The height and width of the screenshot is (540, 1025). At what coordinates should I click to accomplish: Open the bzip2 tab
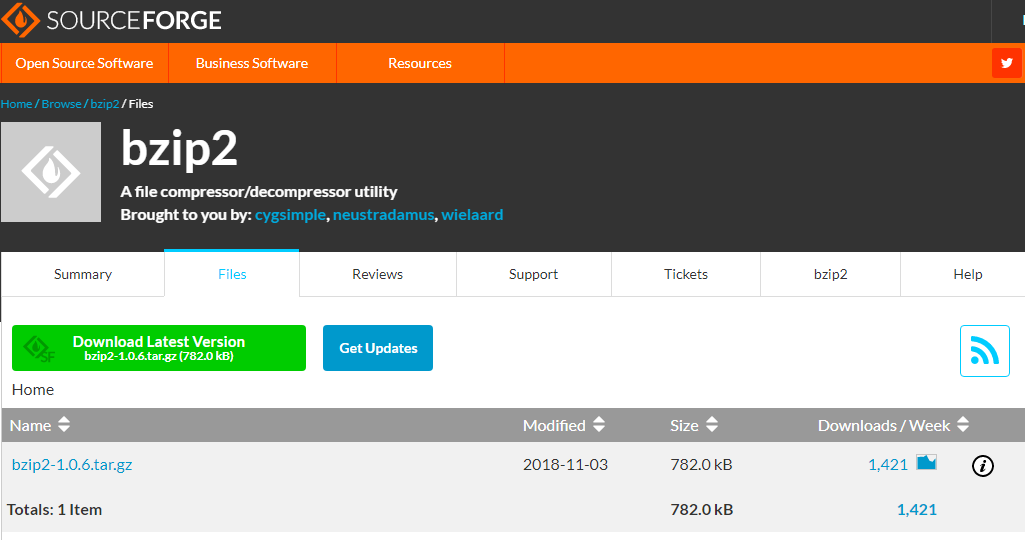(x=830, y=275)
